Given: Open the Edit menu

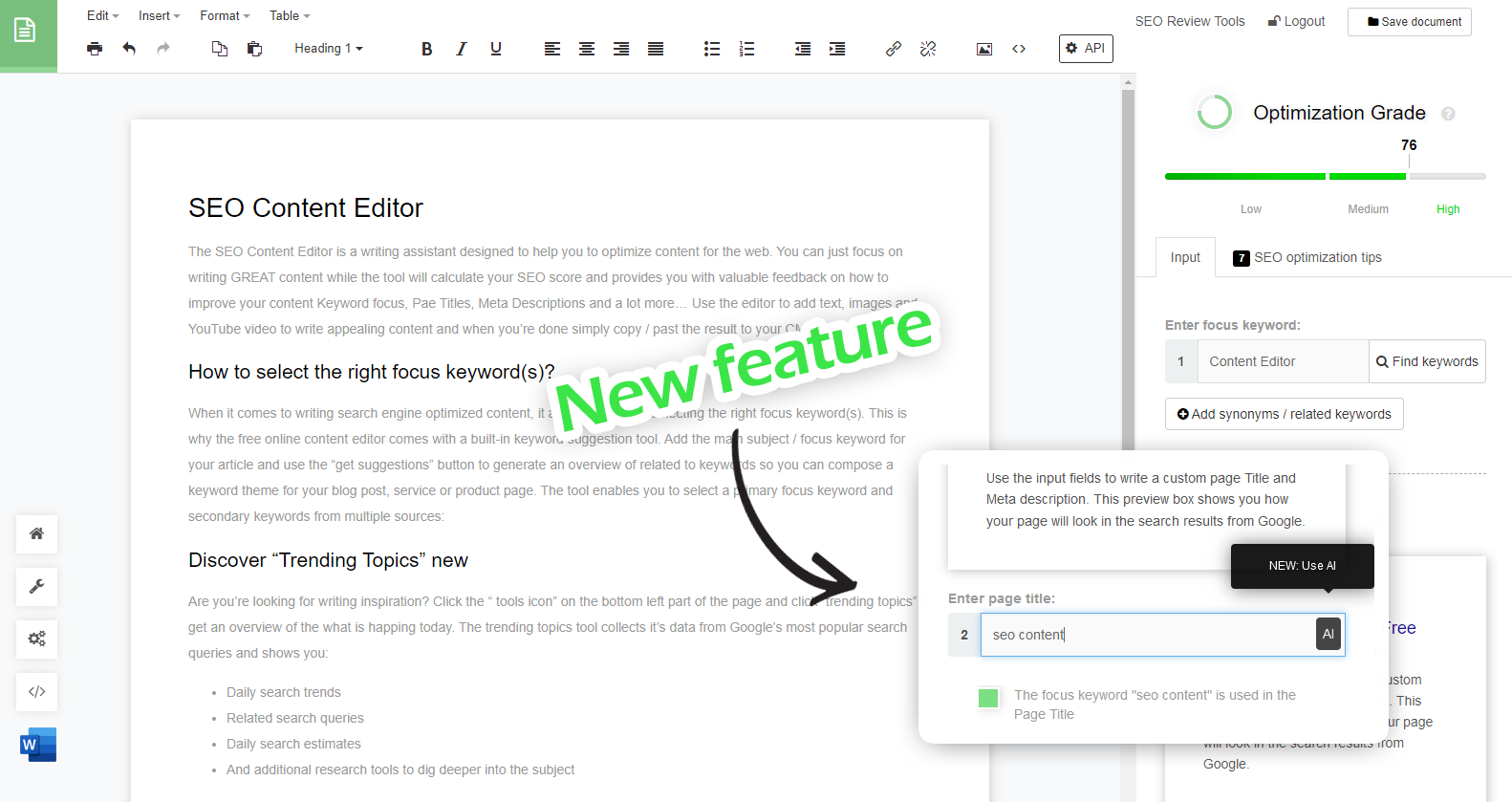Looking at the screenshot, I should point(102,15).
